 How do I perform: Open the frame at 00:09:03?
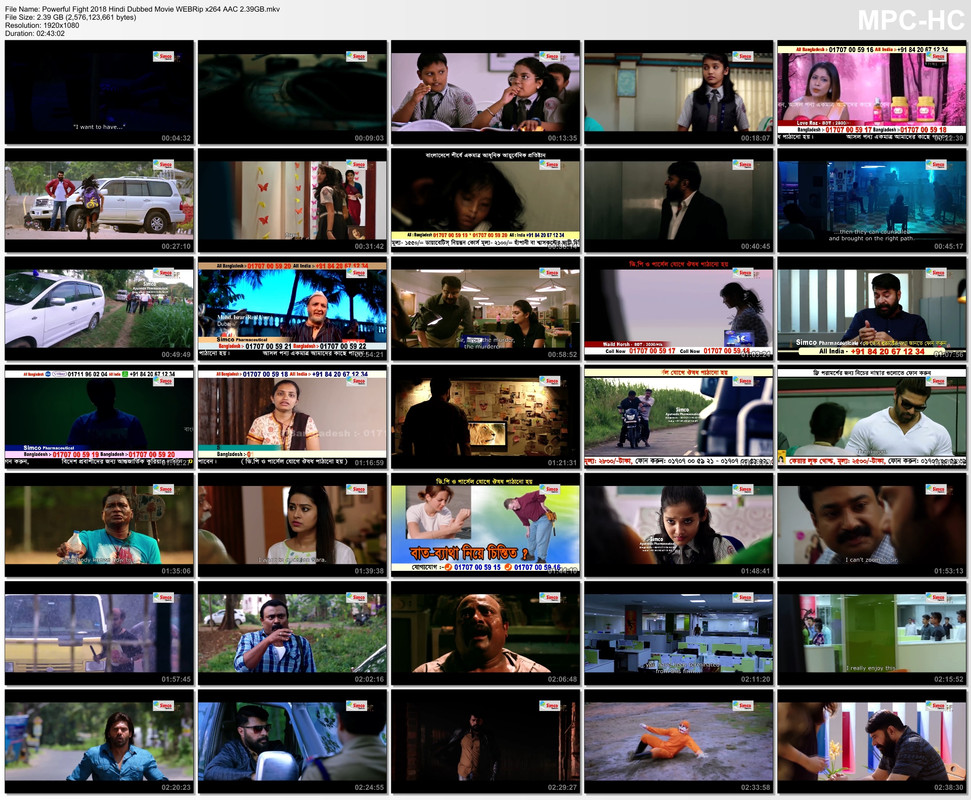[292, 92]
